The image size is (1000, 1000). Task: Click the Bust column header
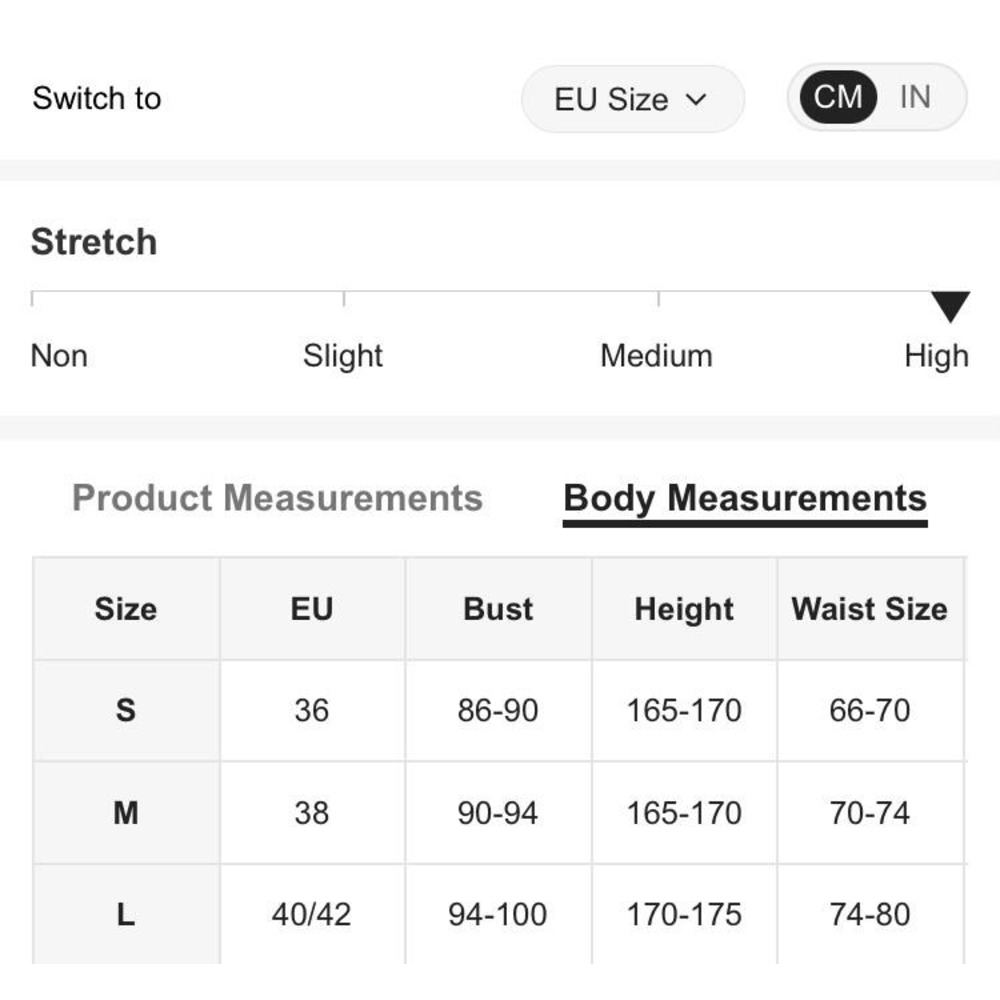tap(498, 609)
